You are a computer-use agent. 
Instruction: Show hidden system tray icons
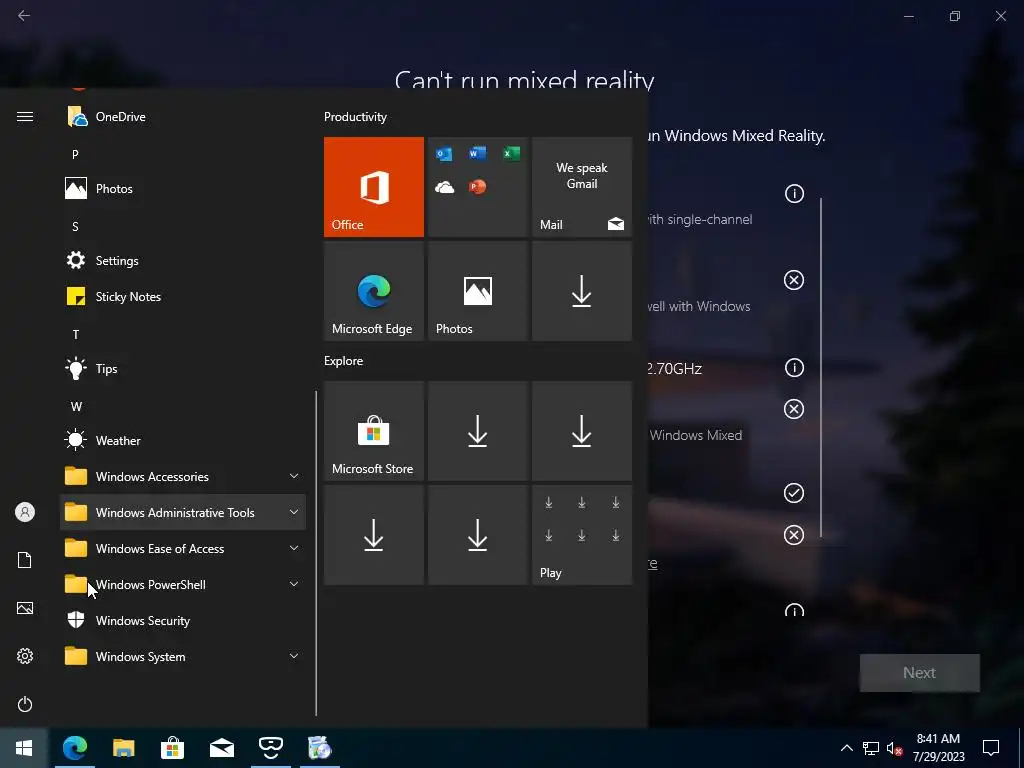click(846, 748)
